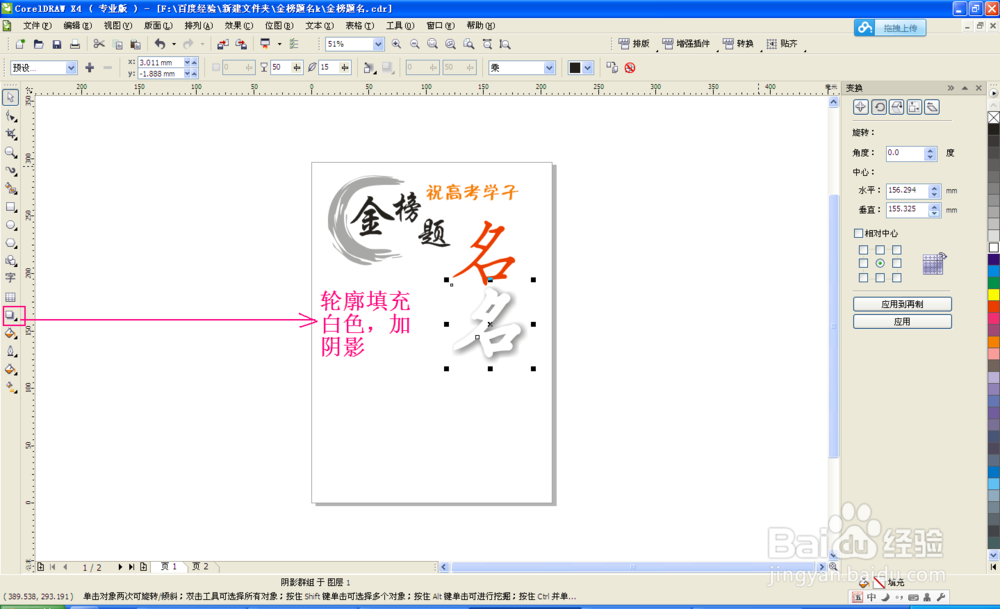1000x609 pixels.
Task: Select the interactive drop shadow tool
Action: [11, 316]
